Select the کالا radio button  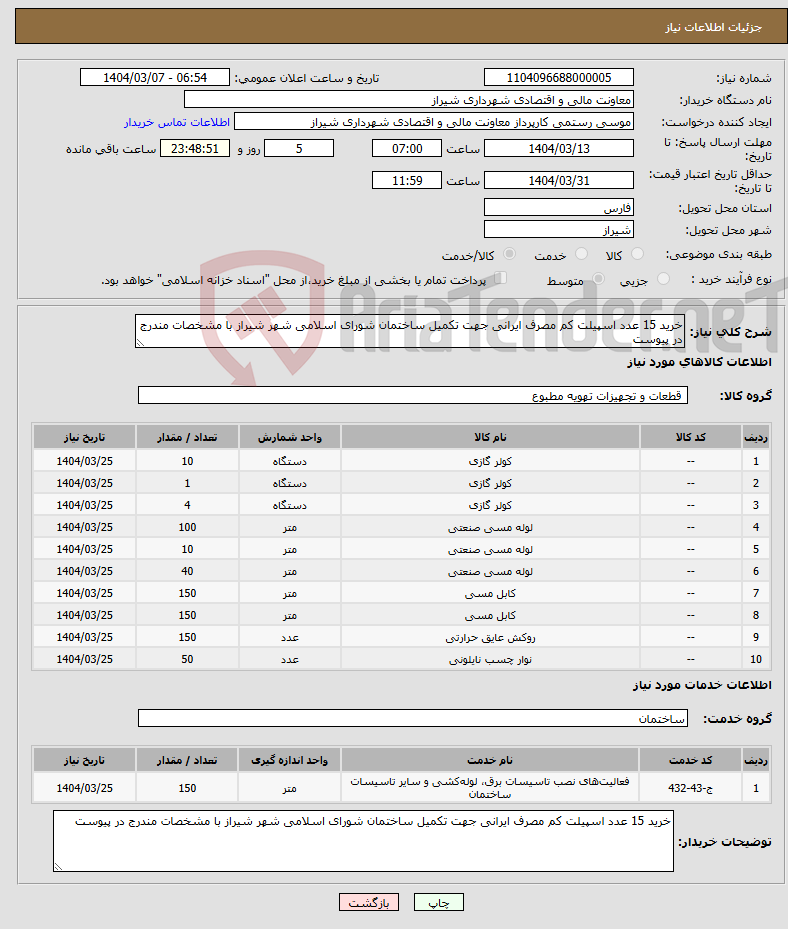638,254
